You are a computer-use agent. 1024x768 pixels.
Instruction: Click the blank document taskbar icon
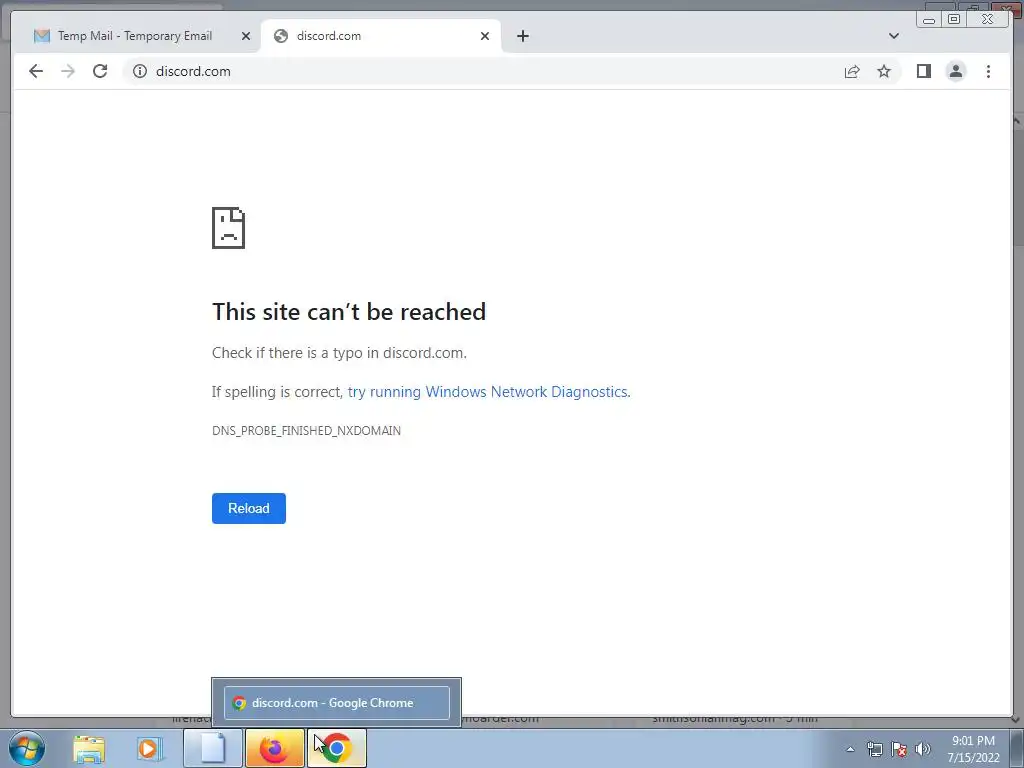click(213, 748)
